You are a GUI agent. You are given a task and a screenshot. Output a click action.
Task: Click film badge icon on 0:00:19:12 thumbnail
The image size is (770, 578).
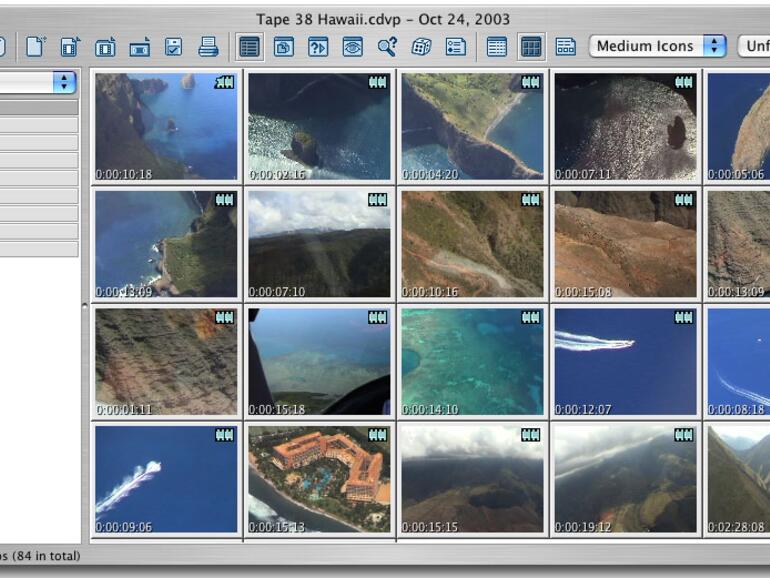tap(684, 435)
